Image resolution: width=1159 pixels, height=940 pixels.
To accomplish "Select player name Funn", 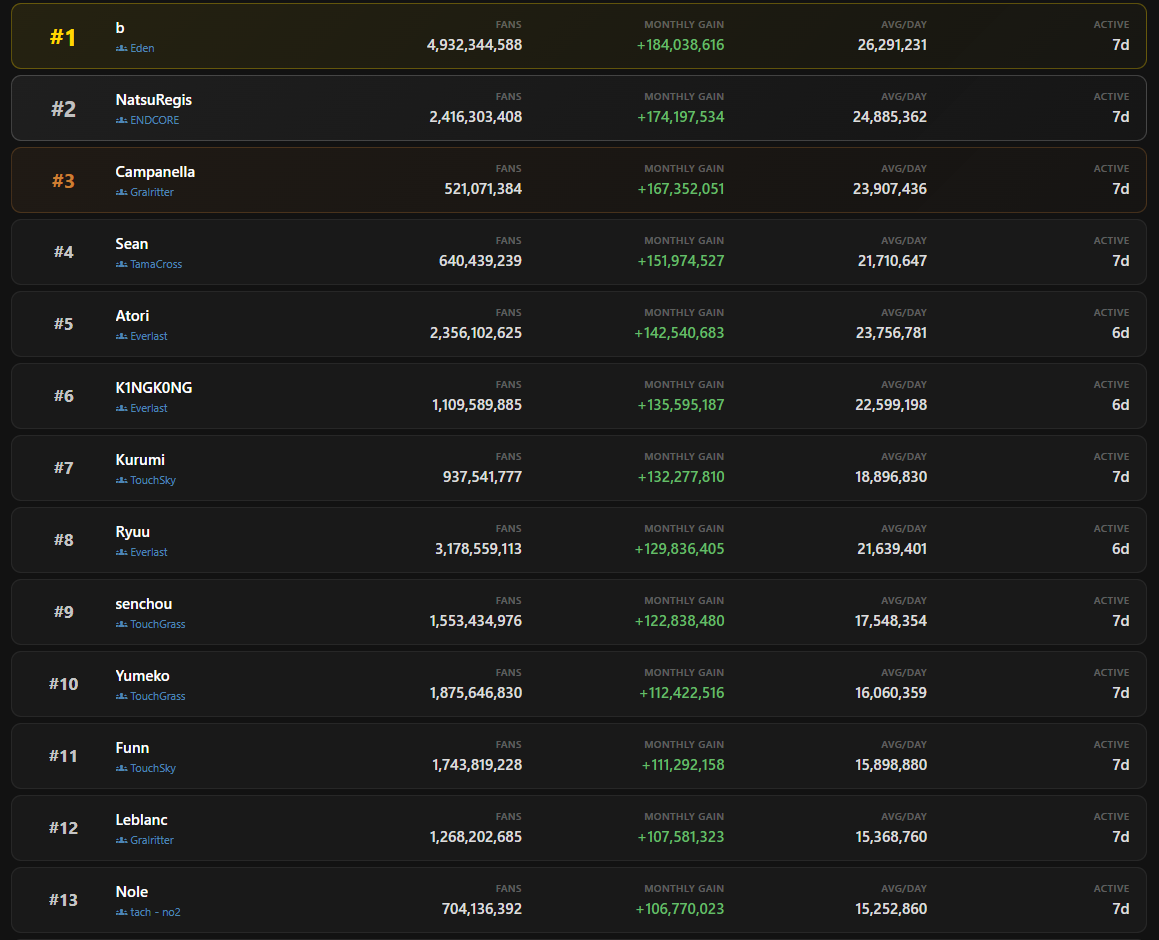I will point(132,749).
